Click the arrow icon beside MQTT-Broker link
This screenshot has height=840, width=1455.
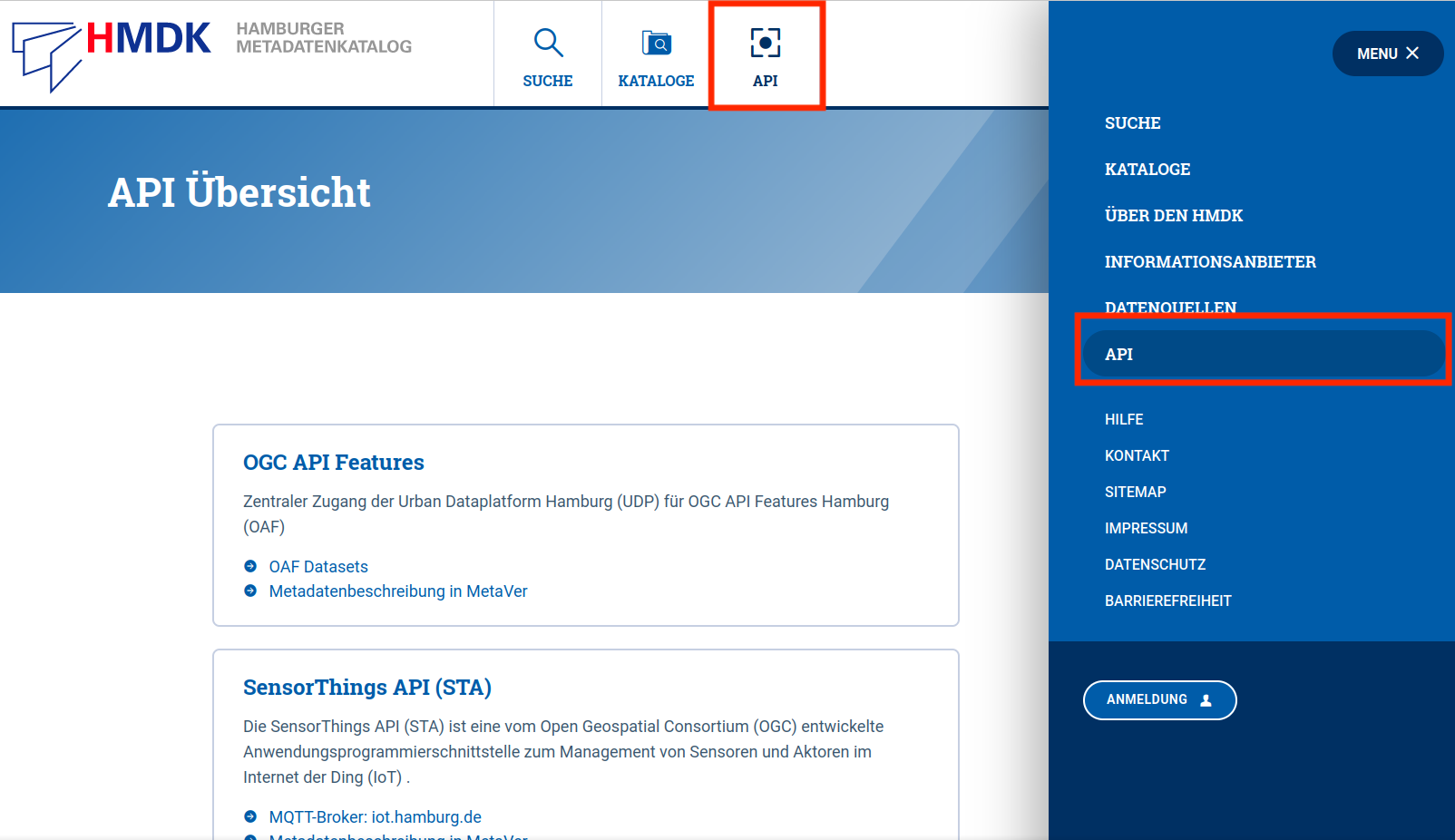tap(249, 816)
